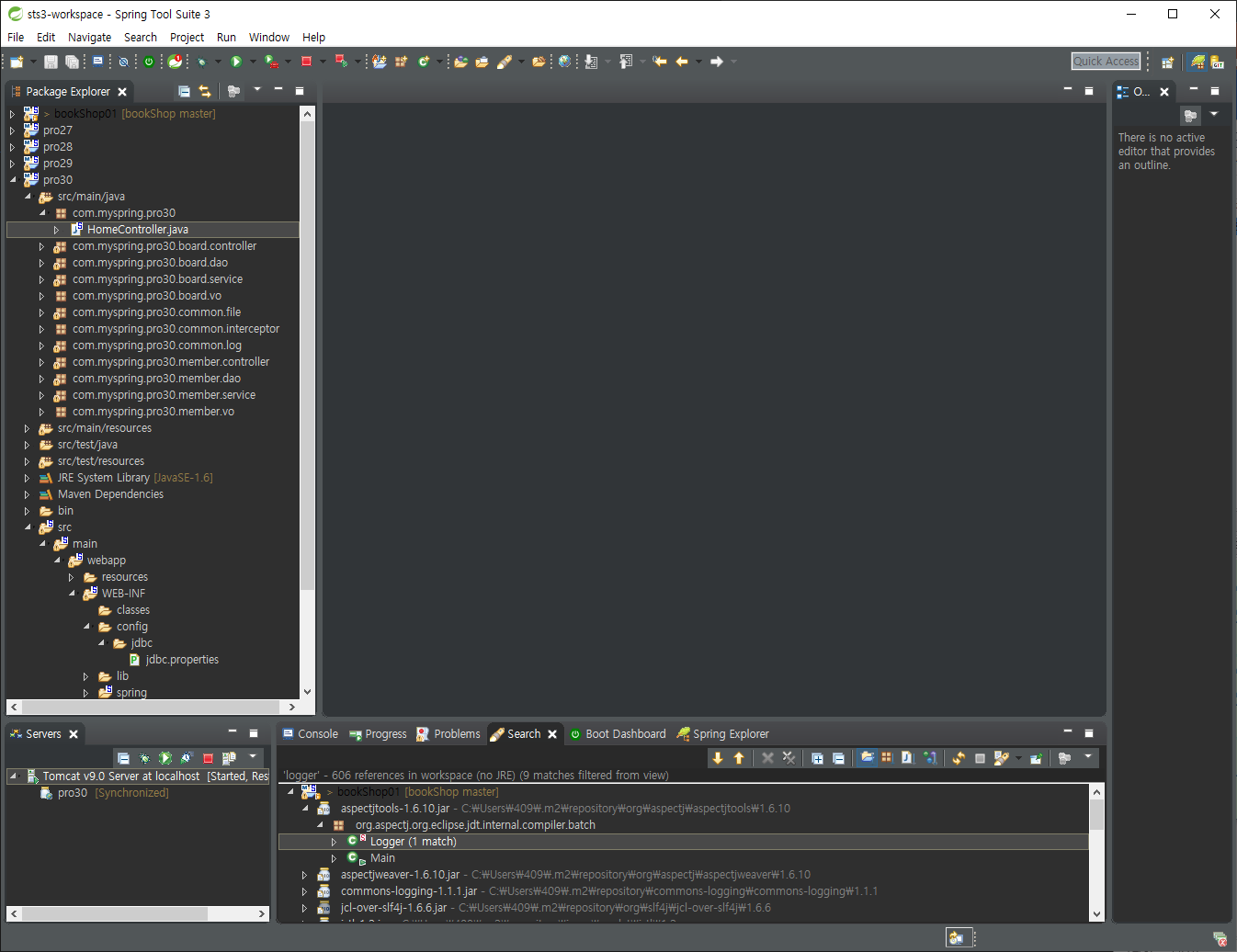This screenshot has width=1237, height=952.
Task: Stop the server with the red square in Servers view
Action: coord(208,758)
